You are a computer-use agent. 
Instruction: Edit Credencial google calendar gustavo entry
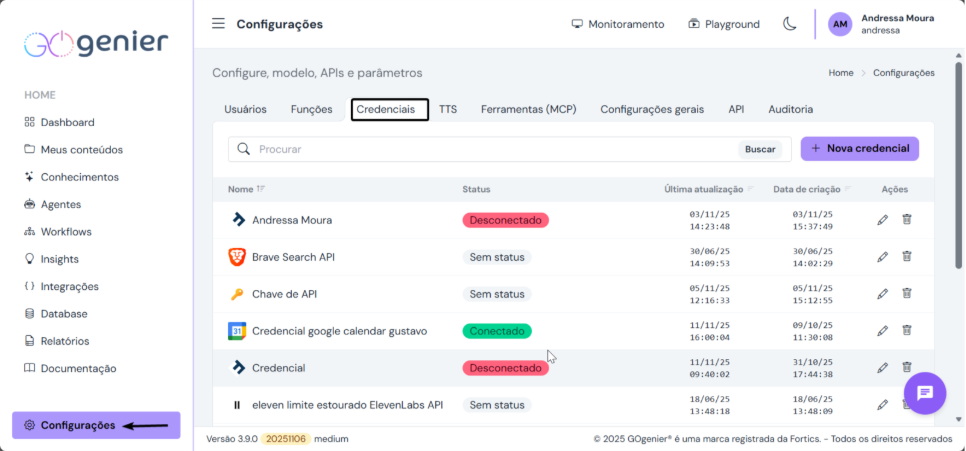[x=883, y=330]
